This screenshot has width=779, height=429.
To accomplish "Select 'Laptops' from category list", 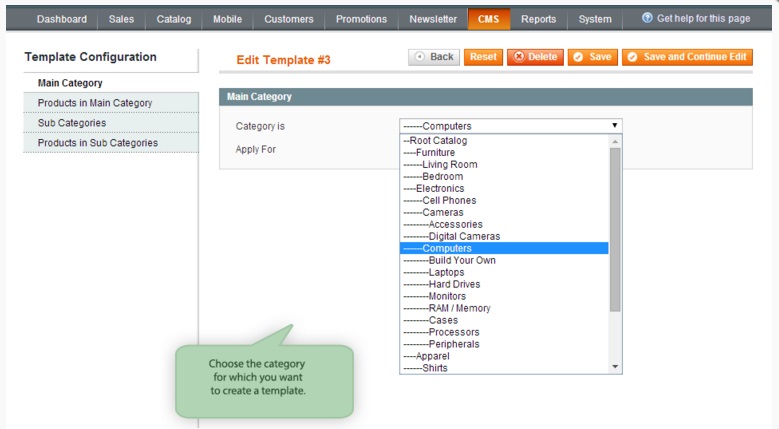I will pos(446,272).
